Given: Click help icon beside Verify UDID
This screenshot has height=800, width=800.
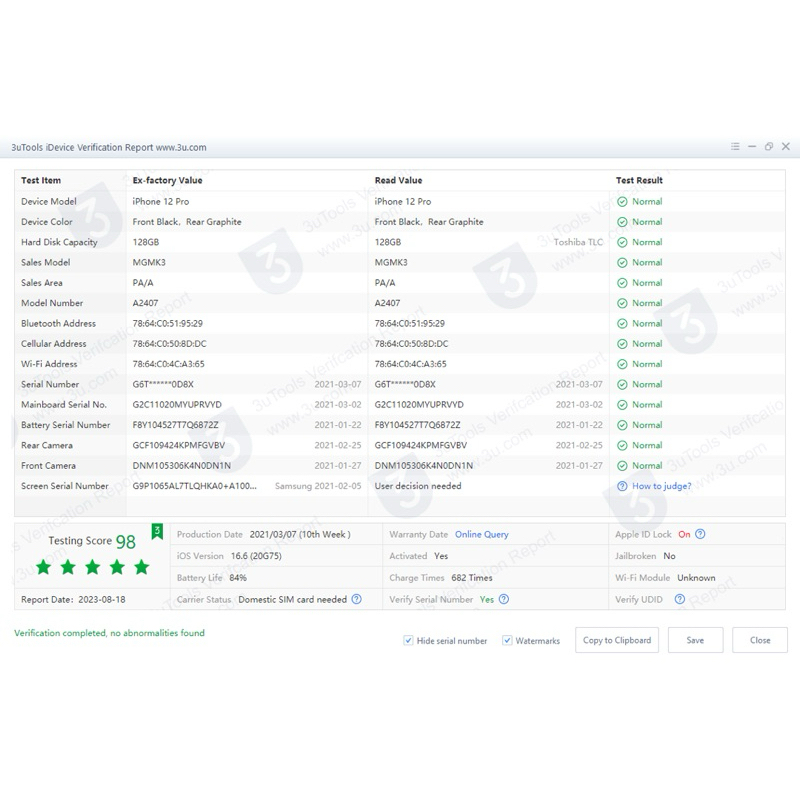Looking at the screenshot, I should click(x=680, y=600).
